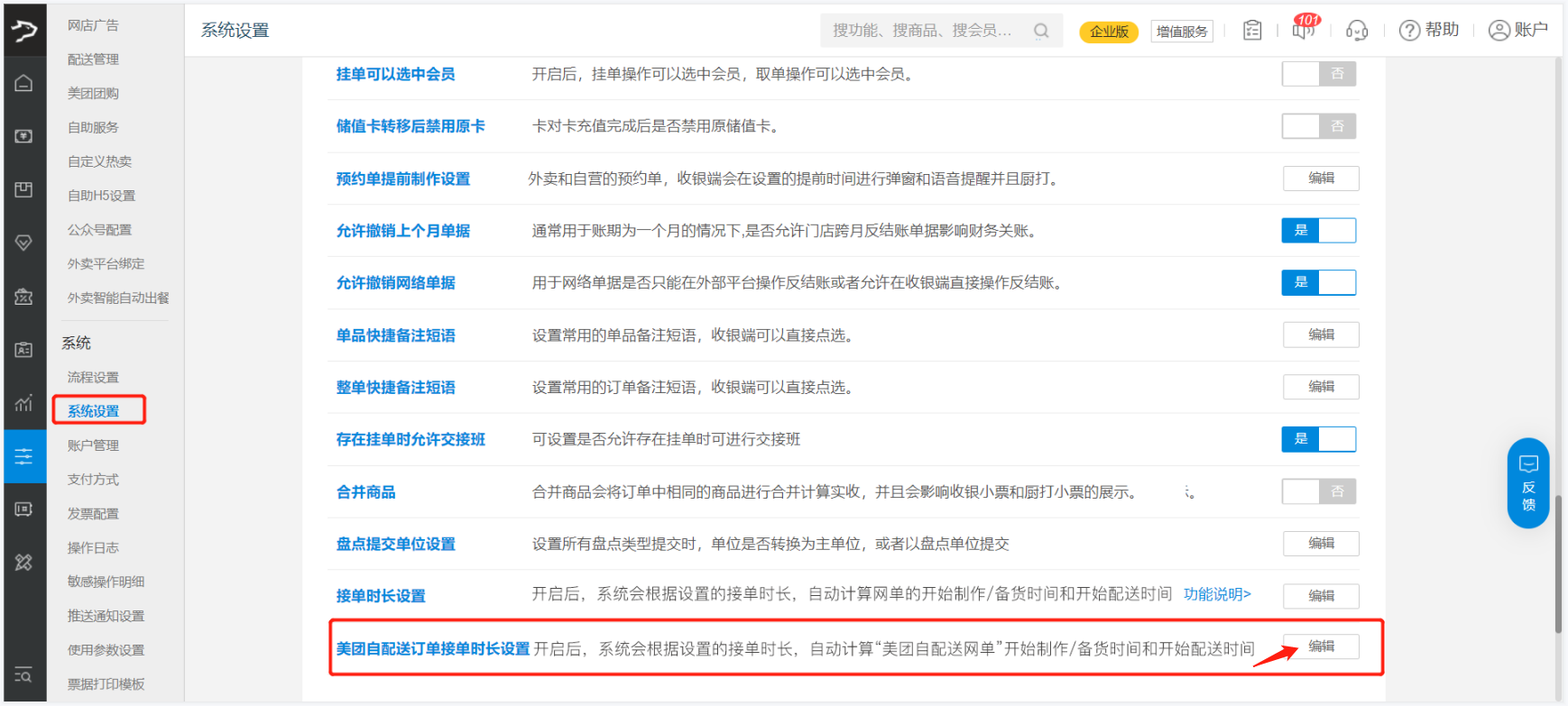Click the 合并商品 setting title

[365, 492]
